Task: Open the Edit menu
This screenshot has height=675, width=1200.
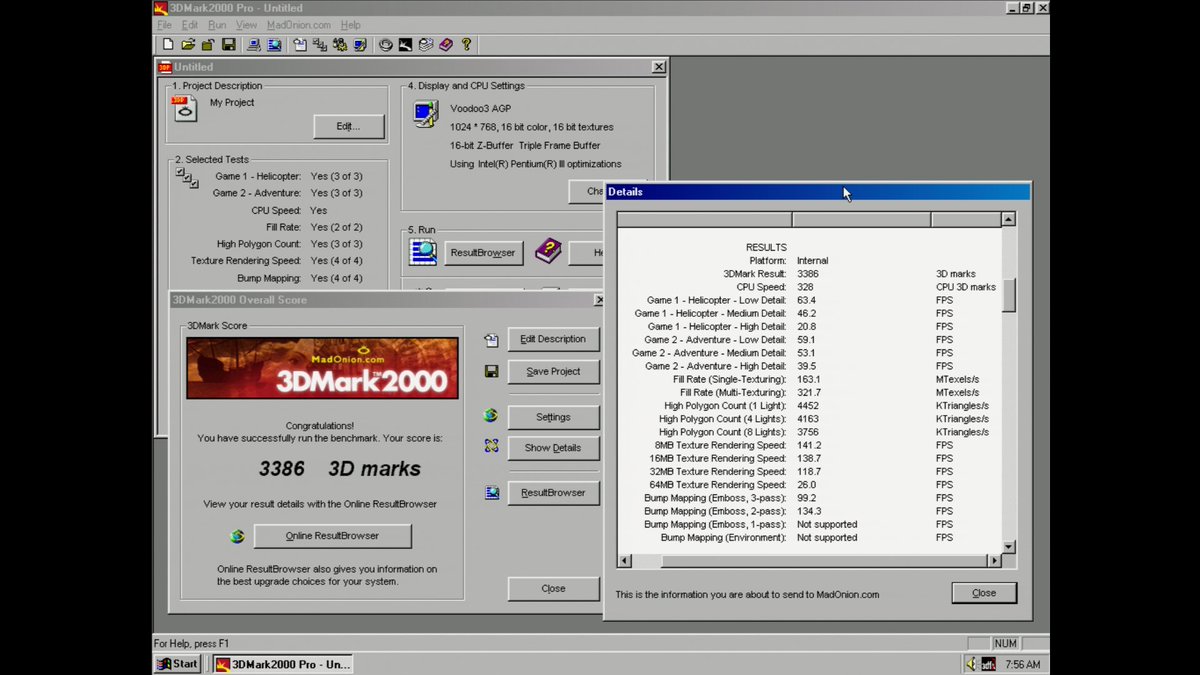Action: pyautogui.click(x=190, y=25)
